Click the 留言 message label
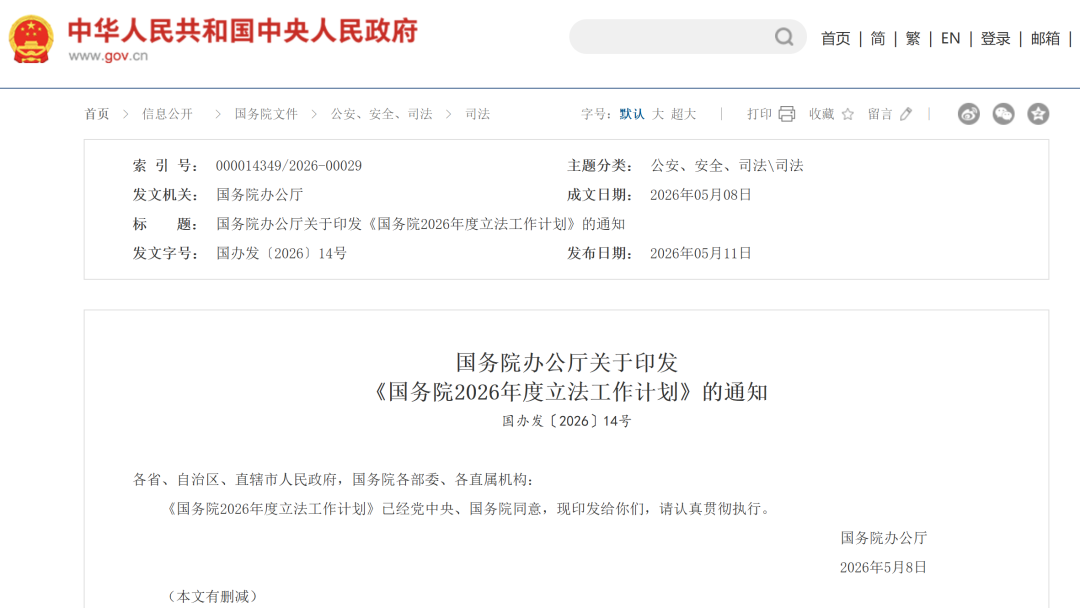 [880, 114]
